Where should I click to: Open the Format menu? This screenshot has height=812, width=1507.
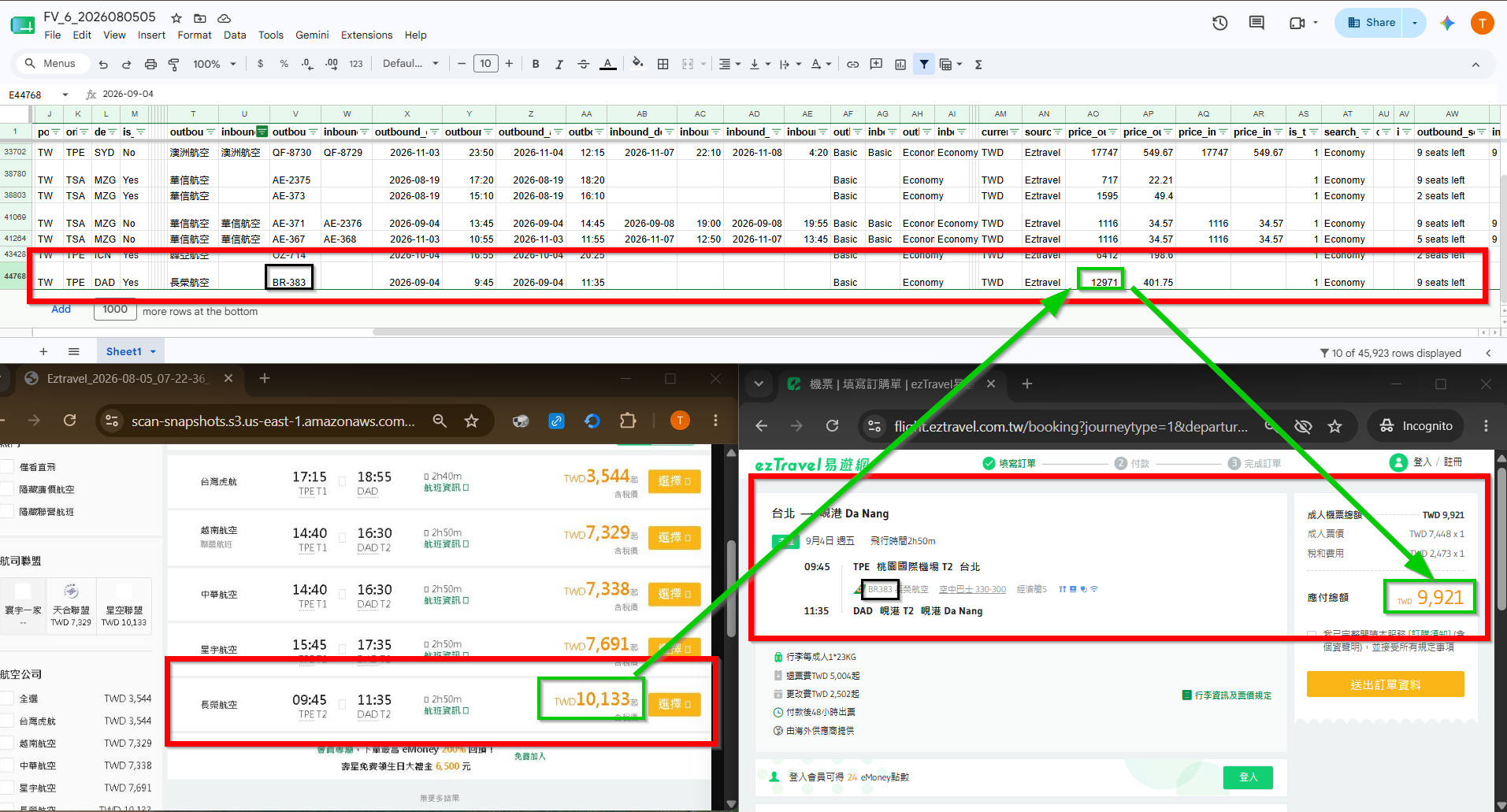(195, 35)
